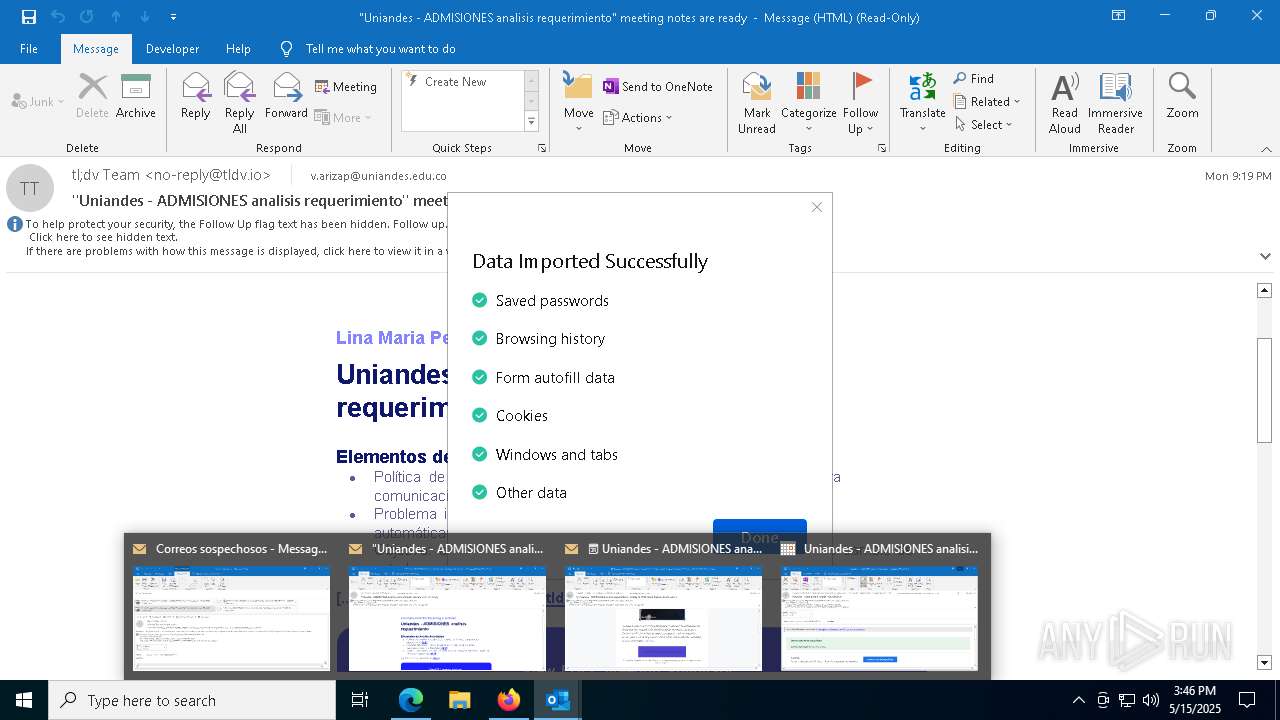Open the Select dropdown
Viewport: 1280px width, 720px height.
[984, 124]
